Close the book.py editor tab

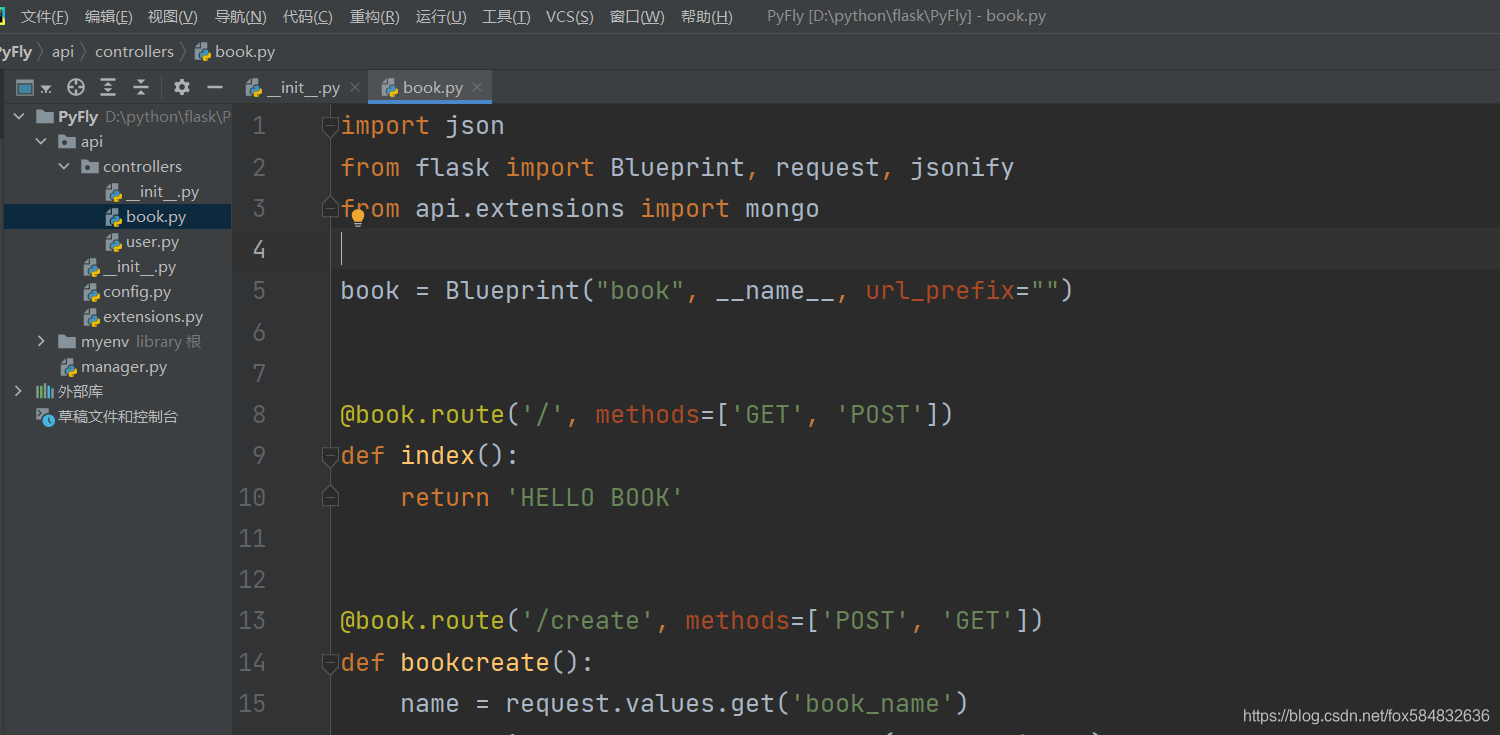(477, 88)
